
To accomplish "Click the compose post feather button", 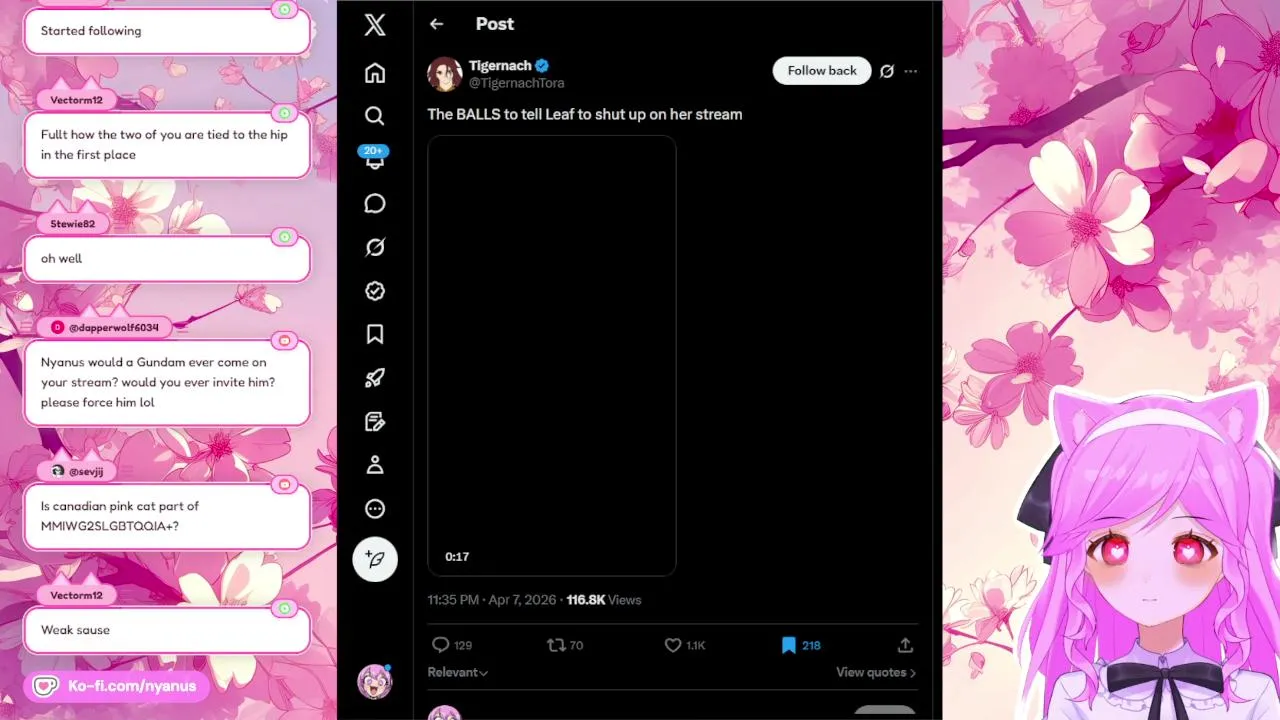I will point(375,559).
